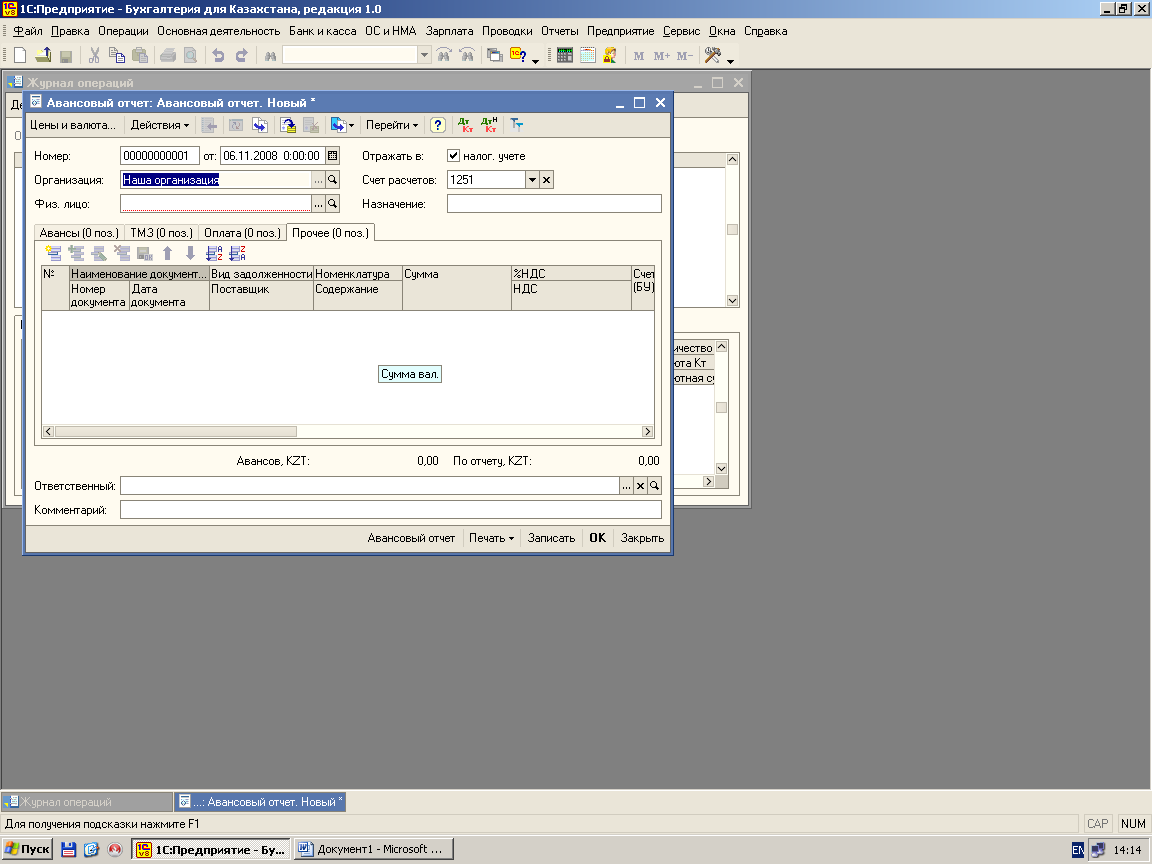The height and width of the screenshot is (864, 1152).
Task: Click the Redo arrow icon
Action: click(x=241, y=55)
